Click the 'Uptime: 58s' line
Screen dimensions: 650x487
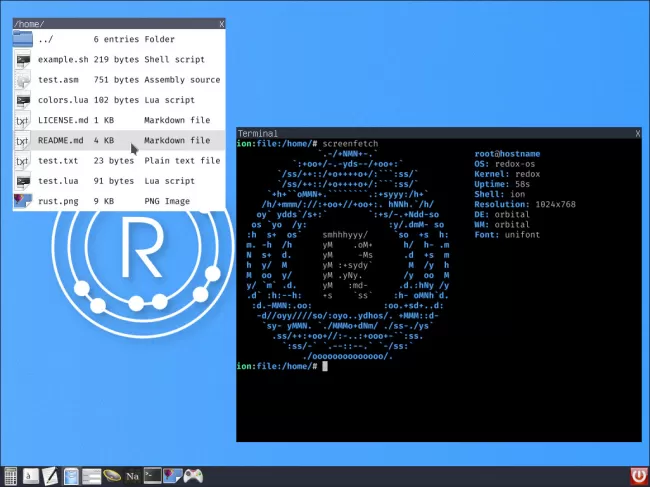click(502, 184)
